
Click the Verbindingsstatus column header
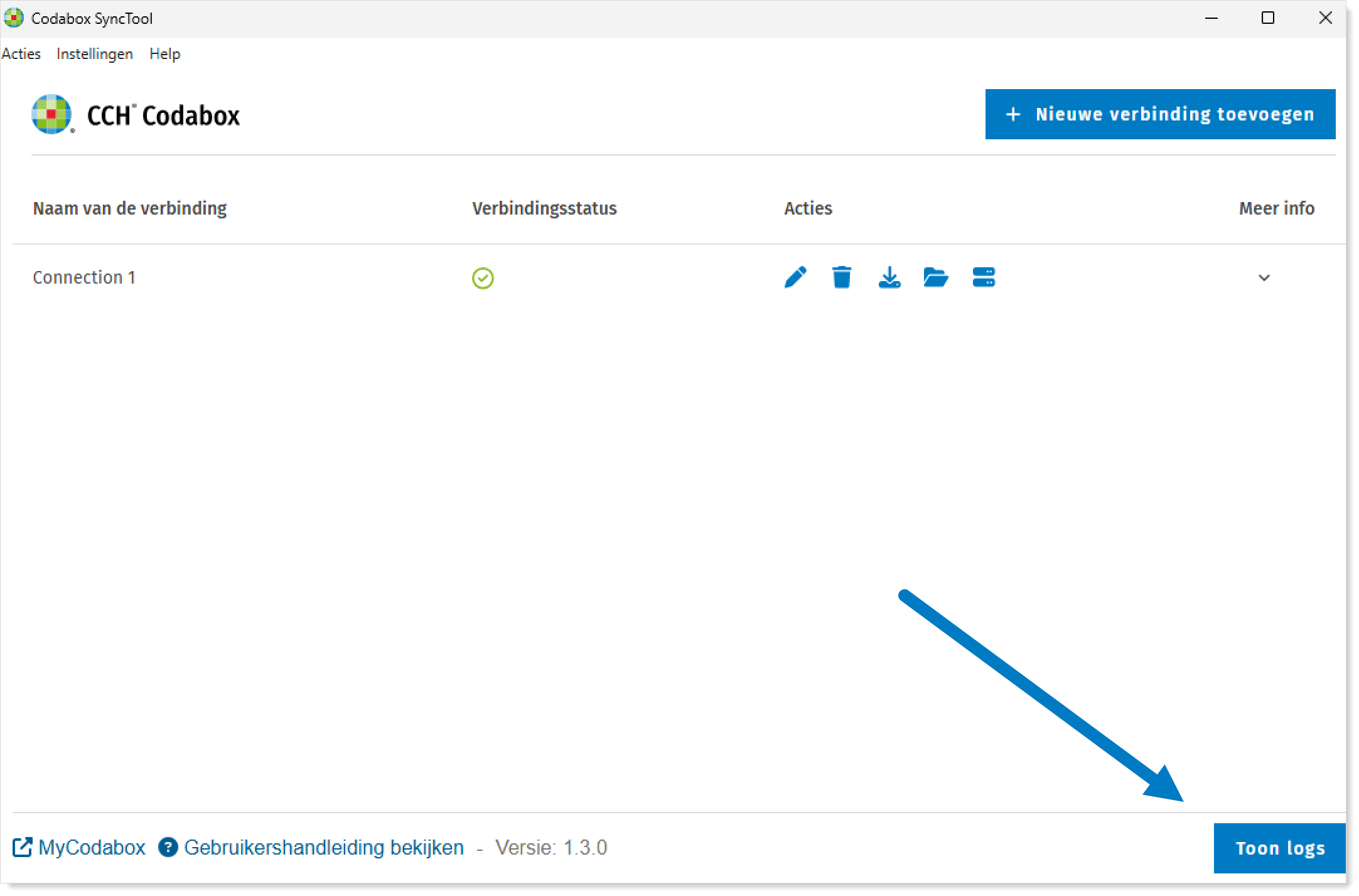tap(544, 208)
